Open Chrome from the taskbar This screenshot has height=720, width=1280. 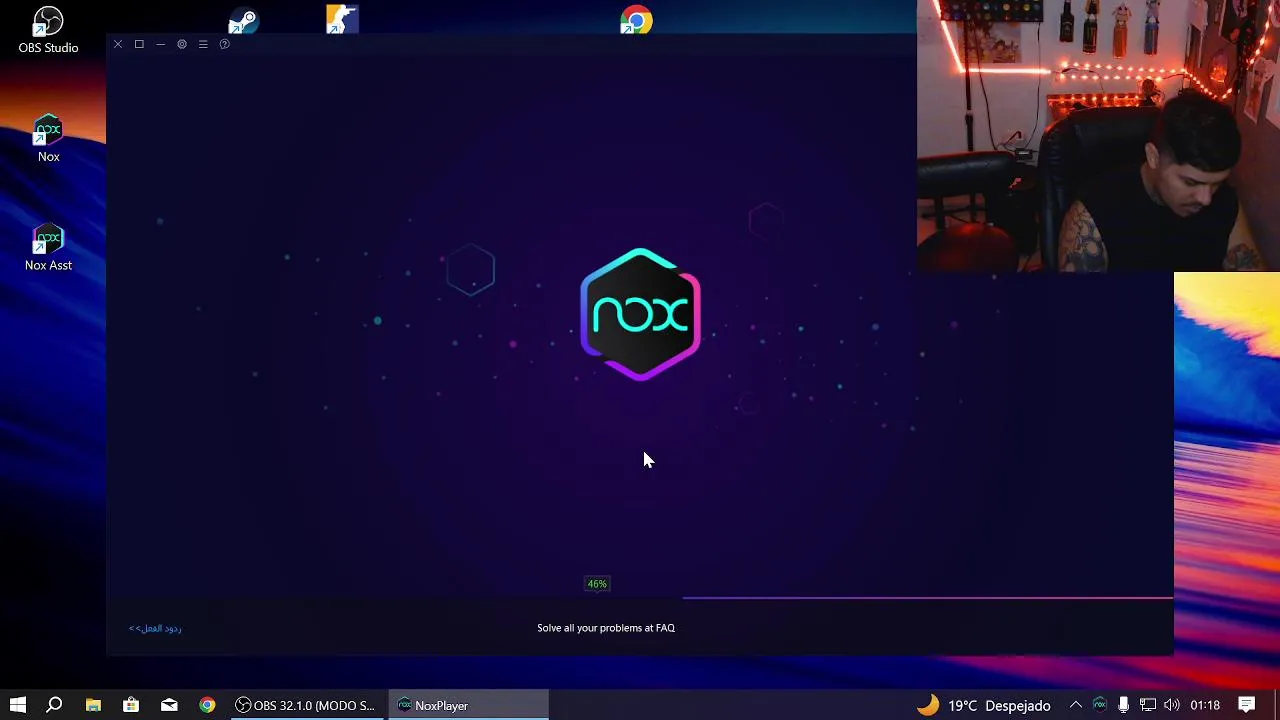pyautogui.click(x=207, y=705)
